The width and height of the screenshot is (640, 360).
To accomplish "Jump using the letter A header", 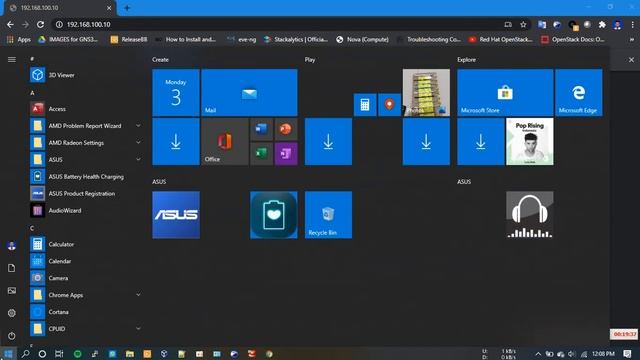I will (x=32, y=93).
